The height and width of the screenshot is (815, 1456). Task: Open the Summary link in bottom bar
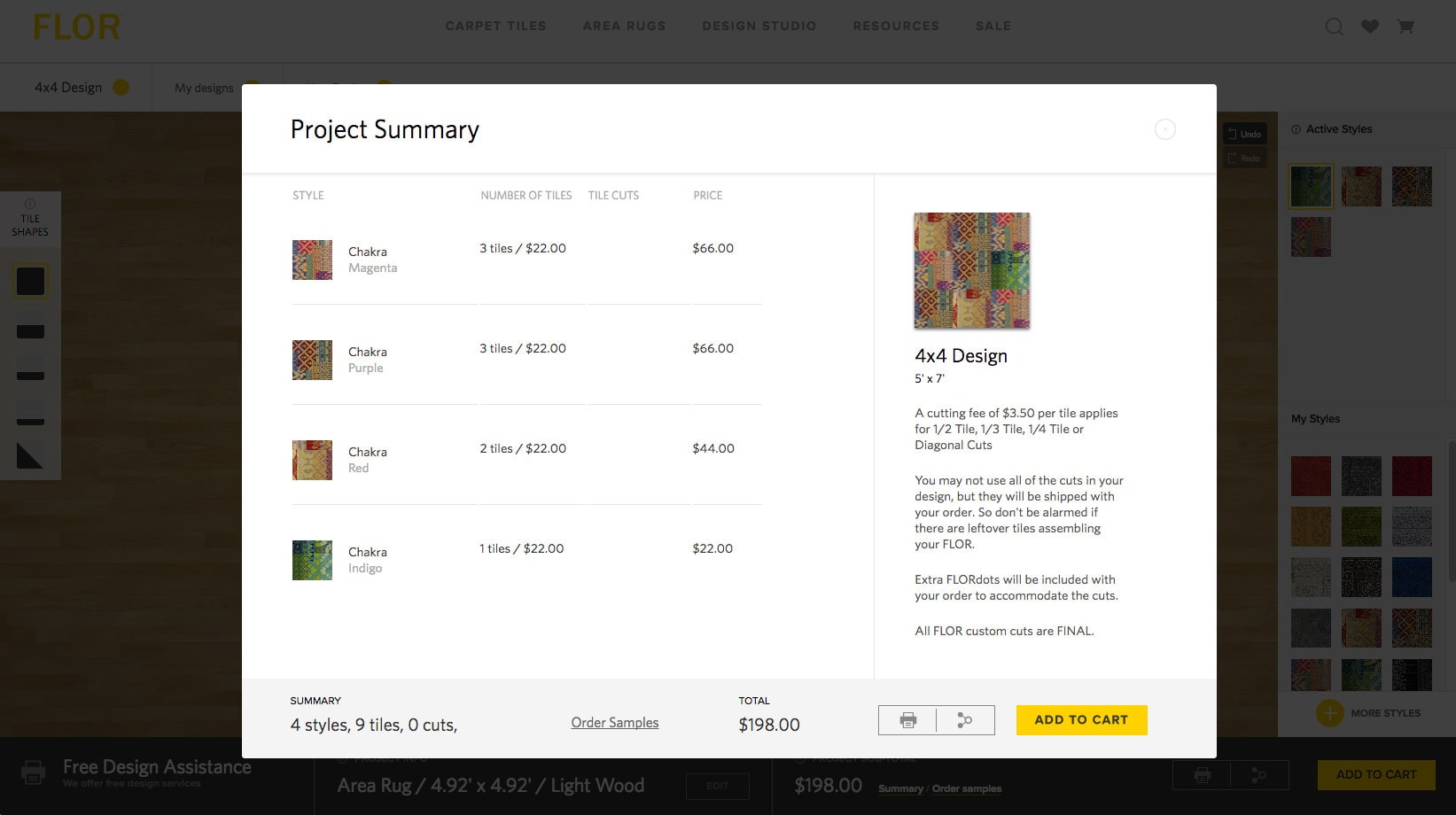coord(900,788)
